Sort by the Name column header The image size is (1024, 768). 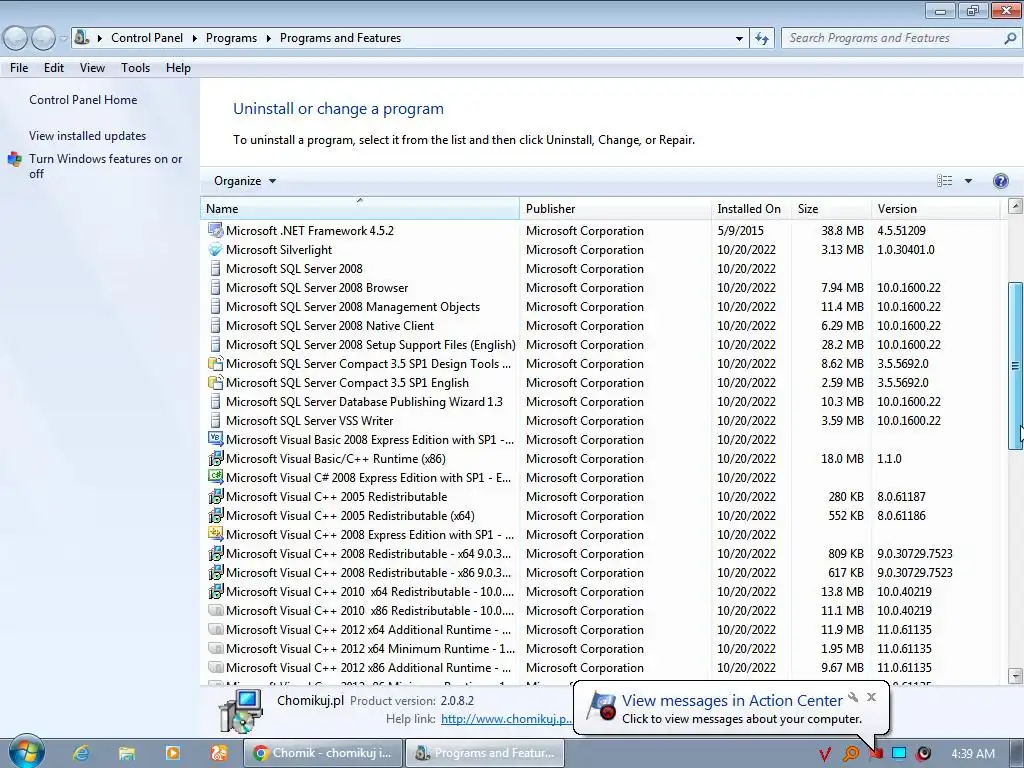[x=360, y=209]
